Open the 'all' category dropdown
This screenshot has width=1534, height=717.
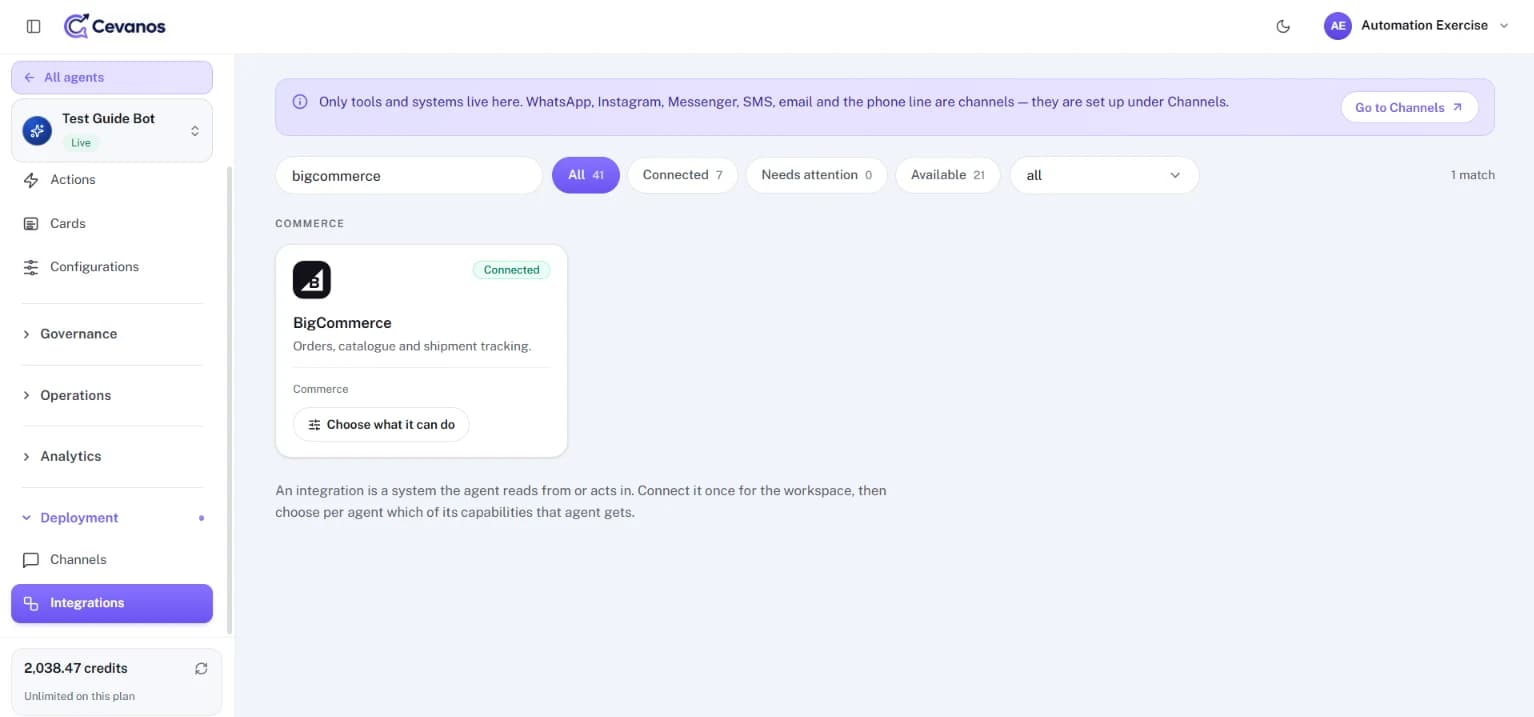pyautogui.click(x=1104, y=175)
